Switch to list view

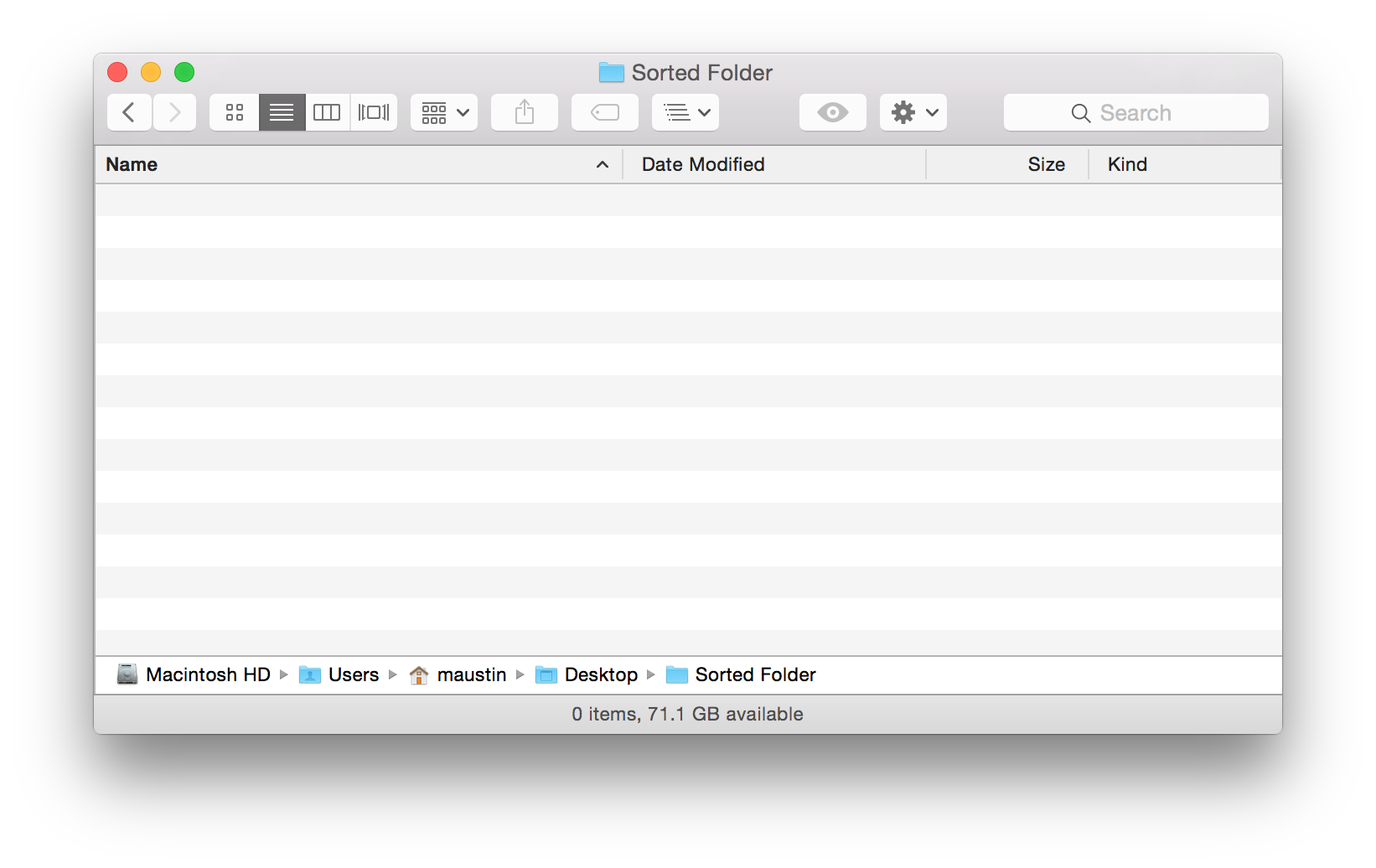click(x=282, y=112)
